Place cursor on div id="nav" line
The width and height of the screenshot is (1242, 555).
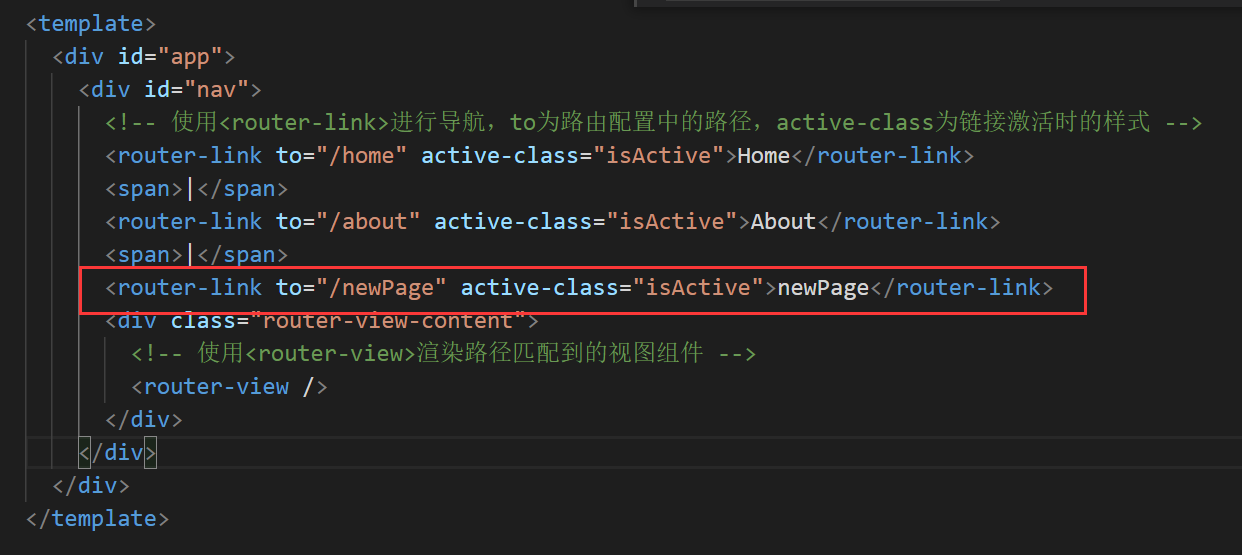(x=170, y=89)
